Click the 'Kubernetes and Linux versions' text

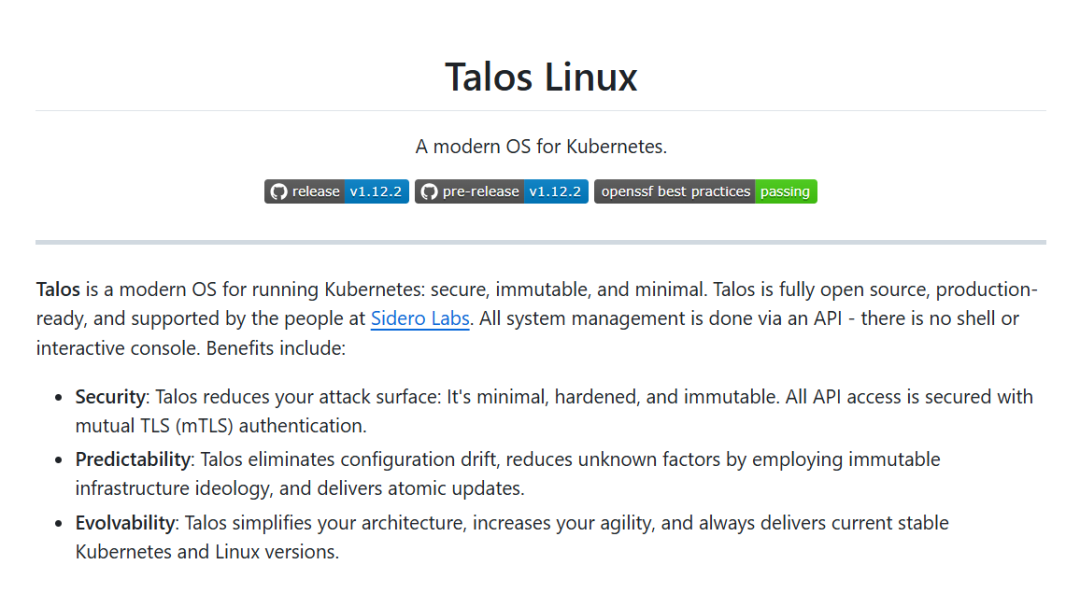[x=207, y=552]
